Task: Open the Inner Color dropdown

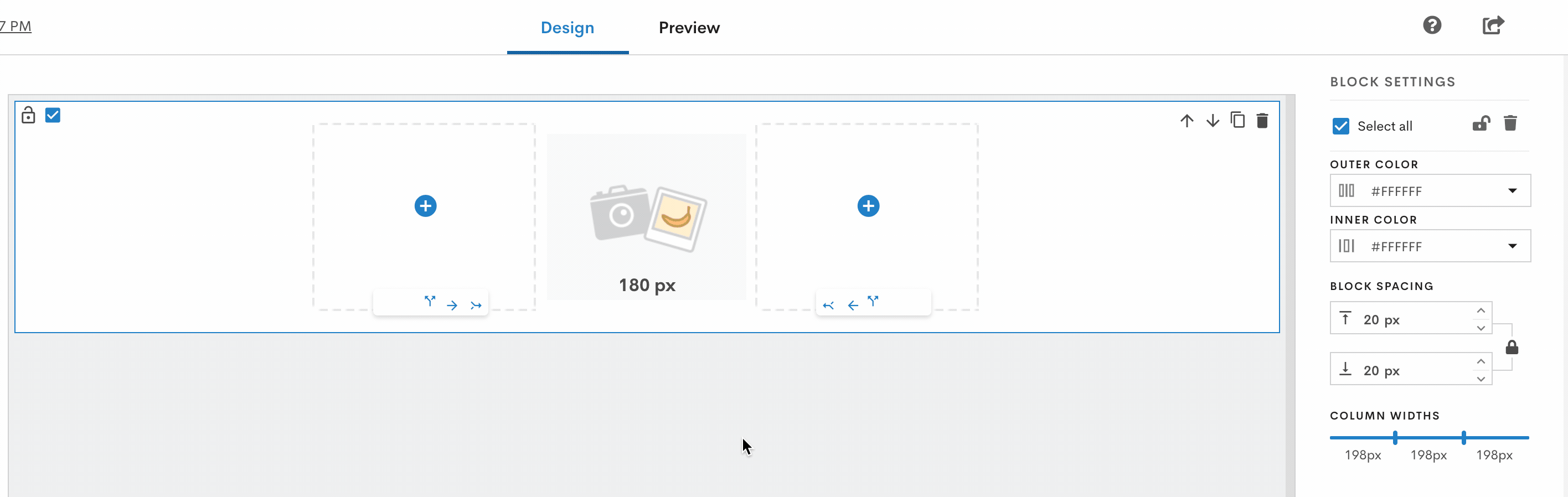Action: [x=1430, y=246]
